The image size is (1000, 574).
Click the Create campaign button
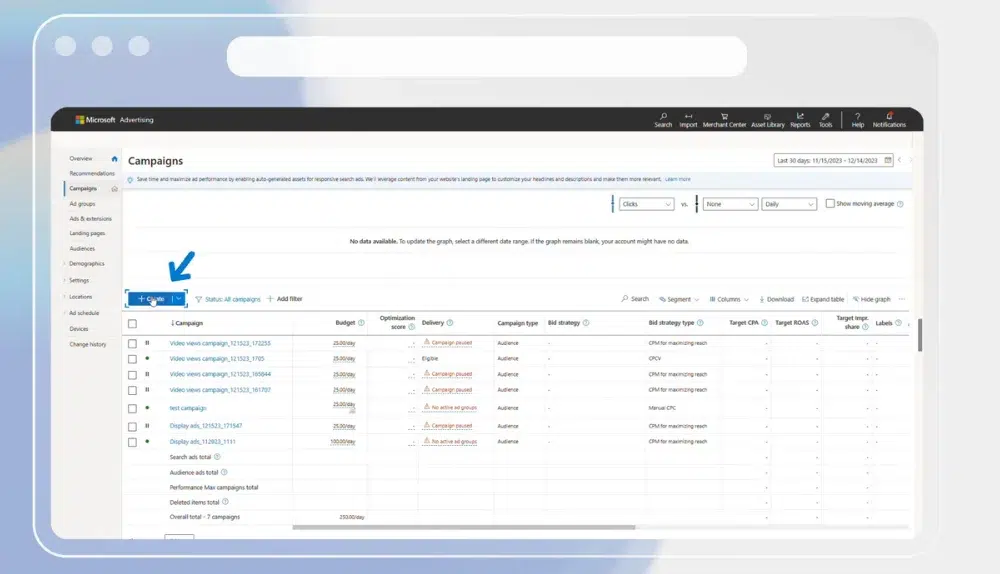(151, 298)
